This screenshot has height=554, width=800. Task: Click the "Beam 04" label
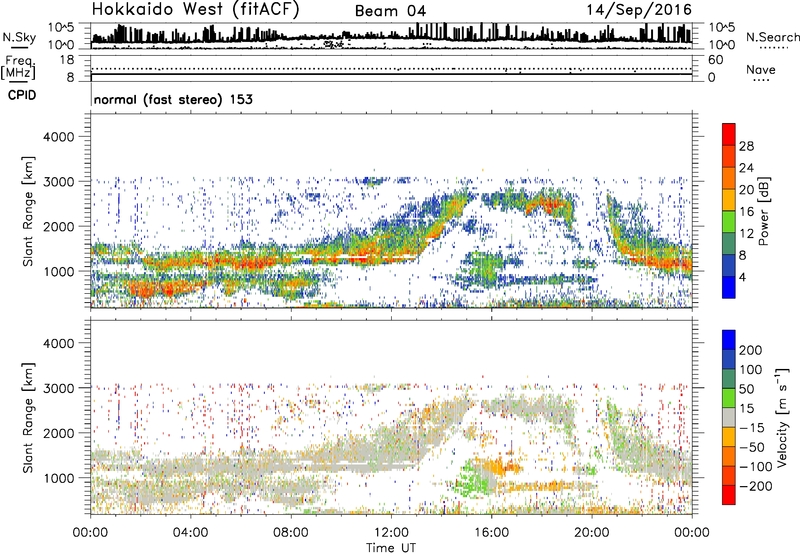pyautogui.click(x=390, y=11)
